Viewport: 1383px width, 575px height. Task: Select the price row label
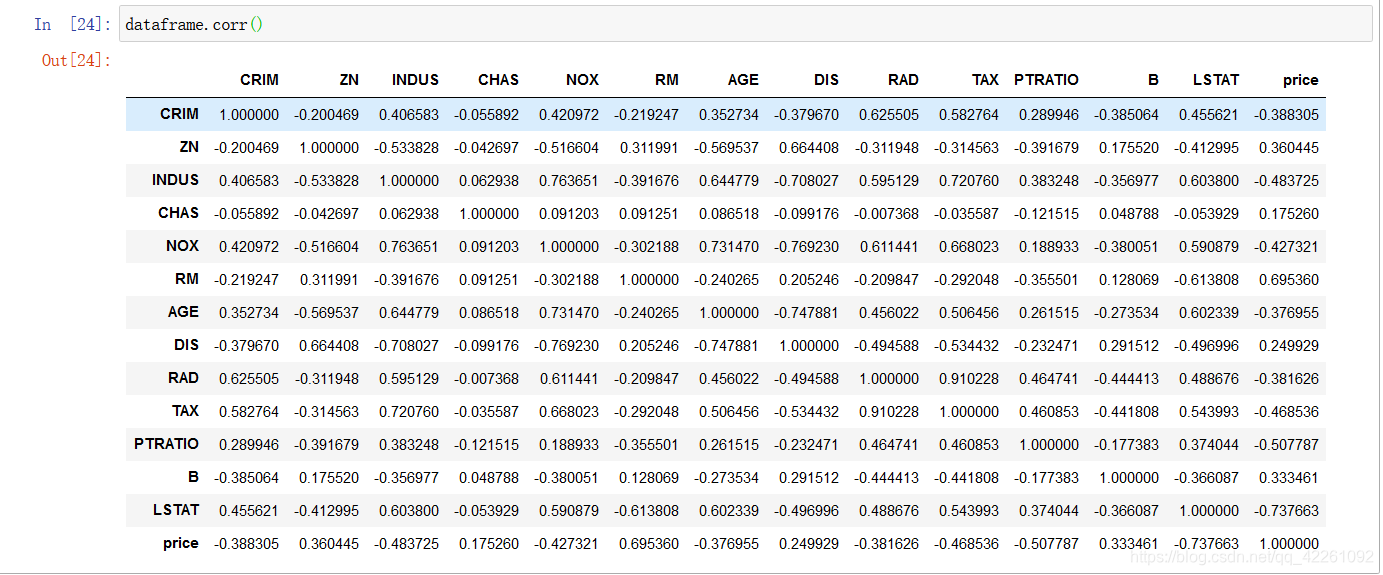[x=180, y=543]
